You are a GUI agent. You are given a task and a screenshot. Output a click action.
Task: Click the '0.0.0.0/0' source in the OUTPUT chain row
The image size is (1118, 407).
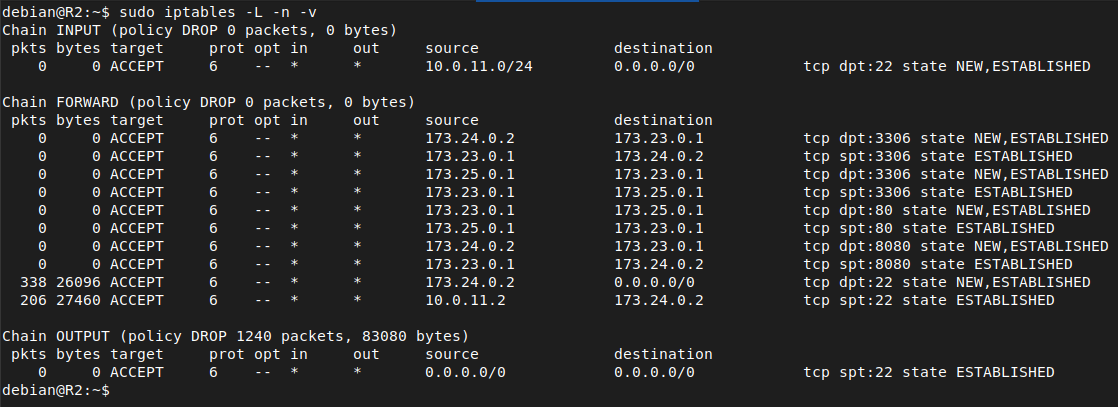[x=466, y=372]
